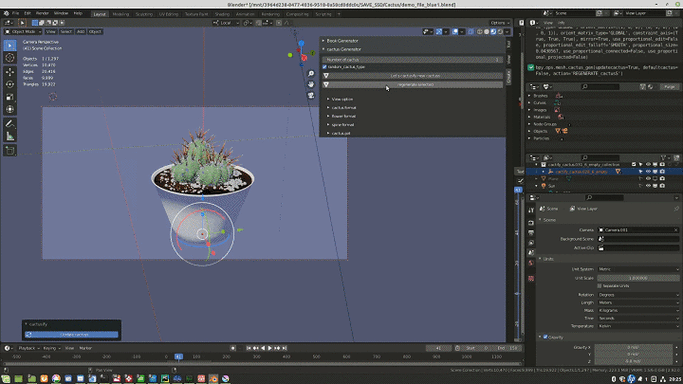Activate the Measure tool
The image size is (683, 384).
(10, 137)
